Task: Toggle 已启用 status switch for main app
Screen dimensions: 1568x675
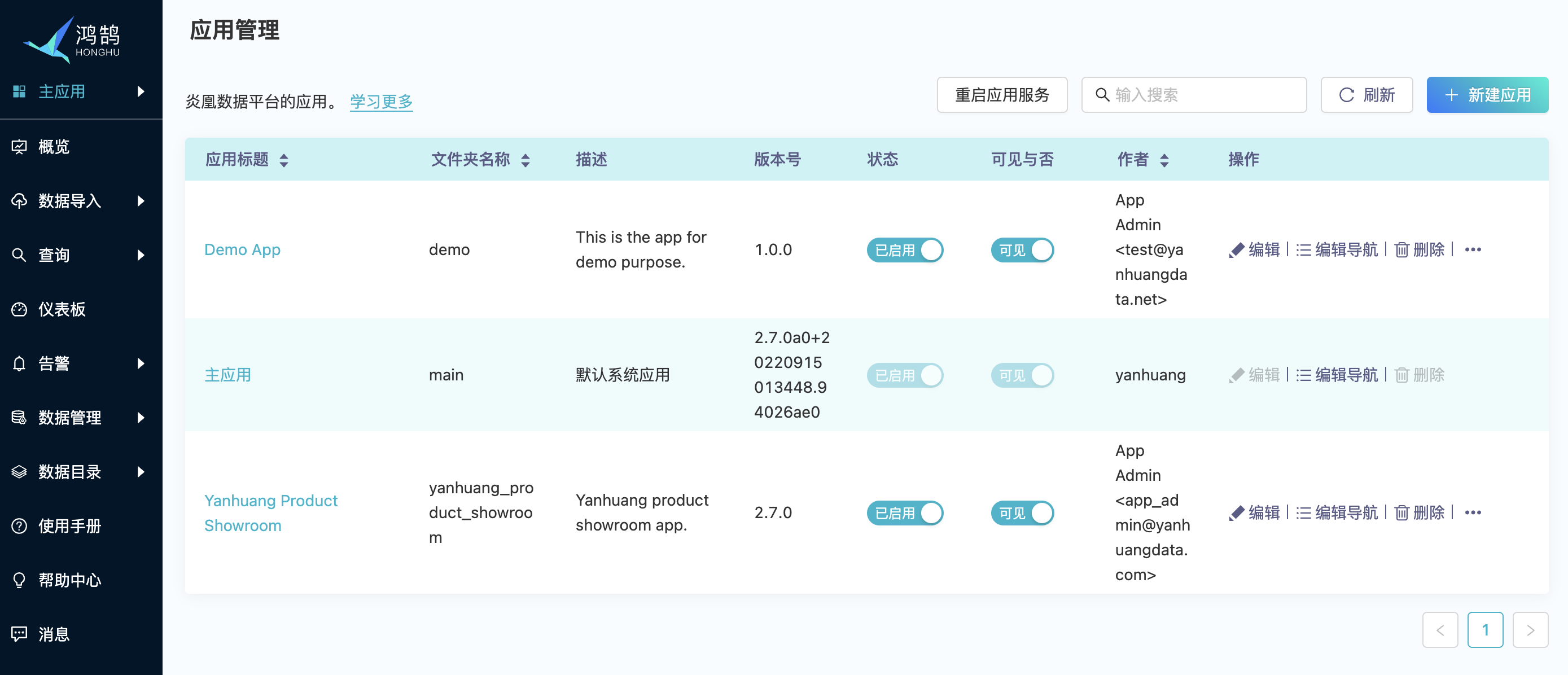Action: point(905,375)
